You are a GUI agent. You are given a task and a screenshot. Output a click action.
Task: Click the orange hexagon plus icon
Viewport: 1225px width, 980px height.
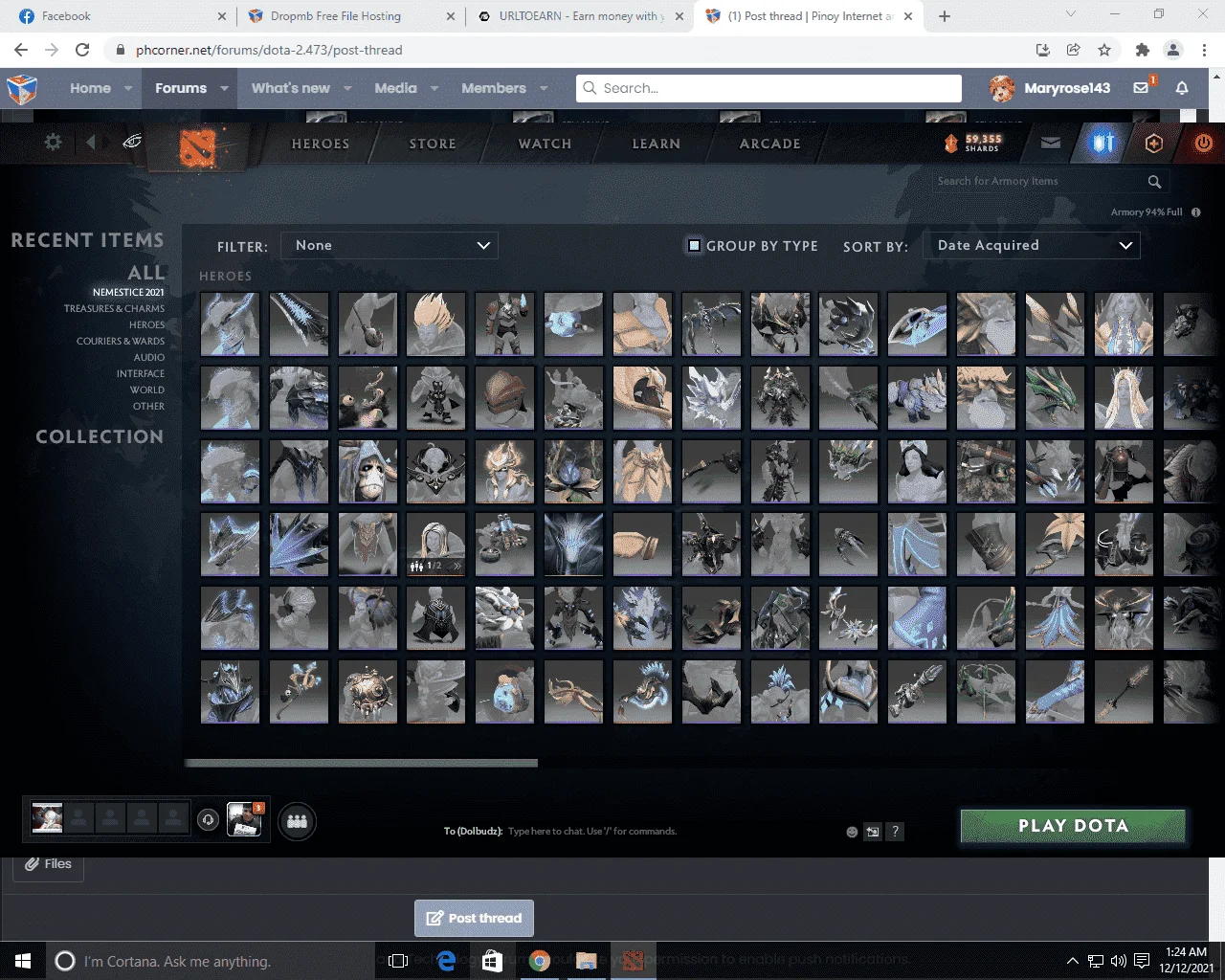[1154, 143]
